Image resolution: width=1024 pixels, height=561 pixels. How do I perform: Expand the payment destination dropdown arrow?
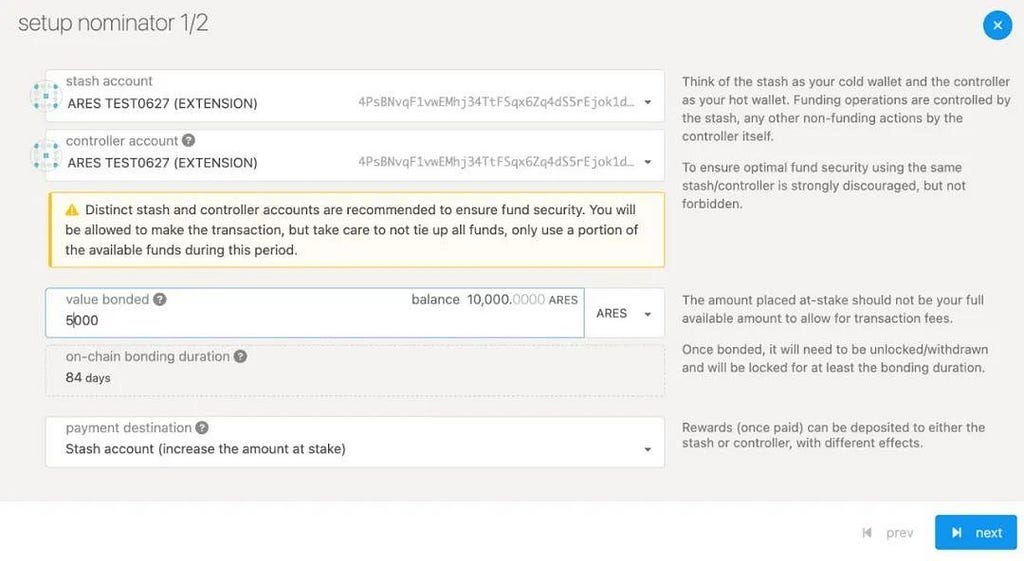click(x=648, y=449)
